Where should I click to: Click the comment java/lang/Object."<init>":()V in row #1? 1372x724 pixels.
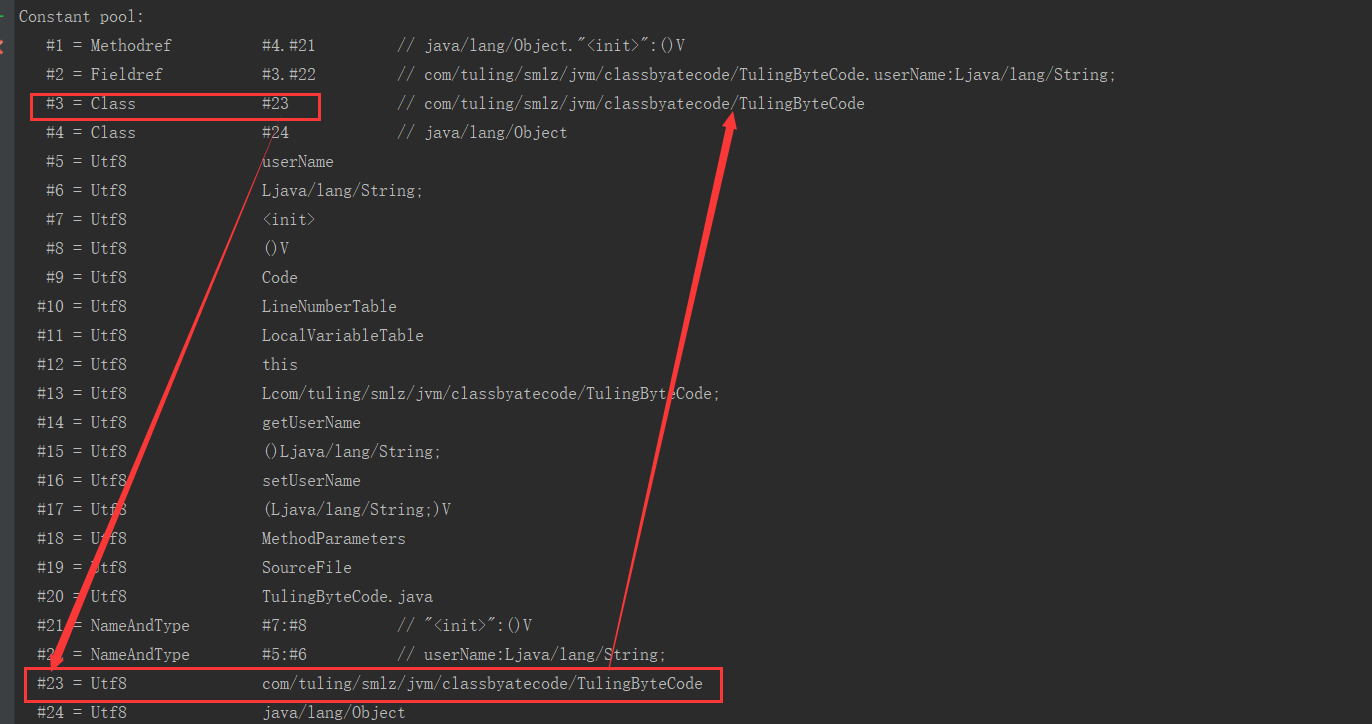click(541, 45)
